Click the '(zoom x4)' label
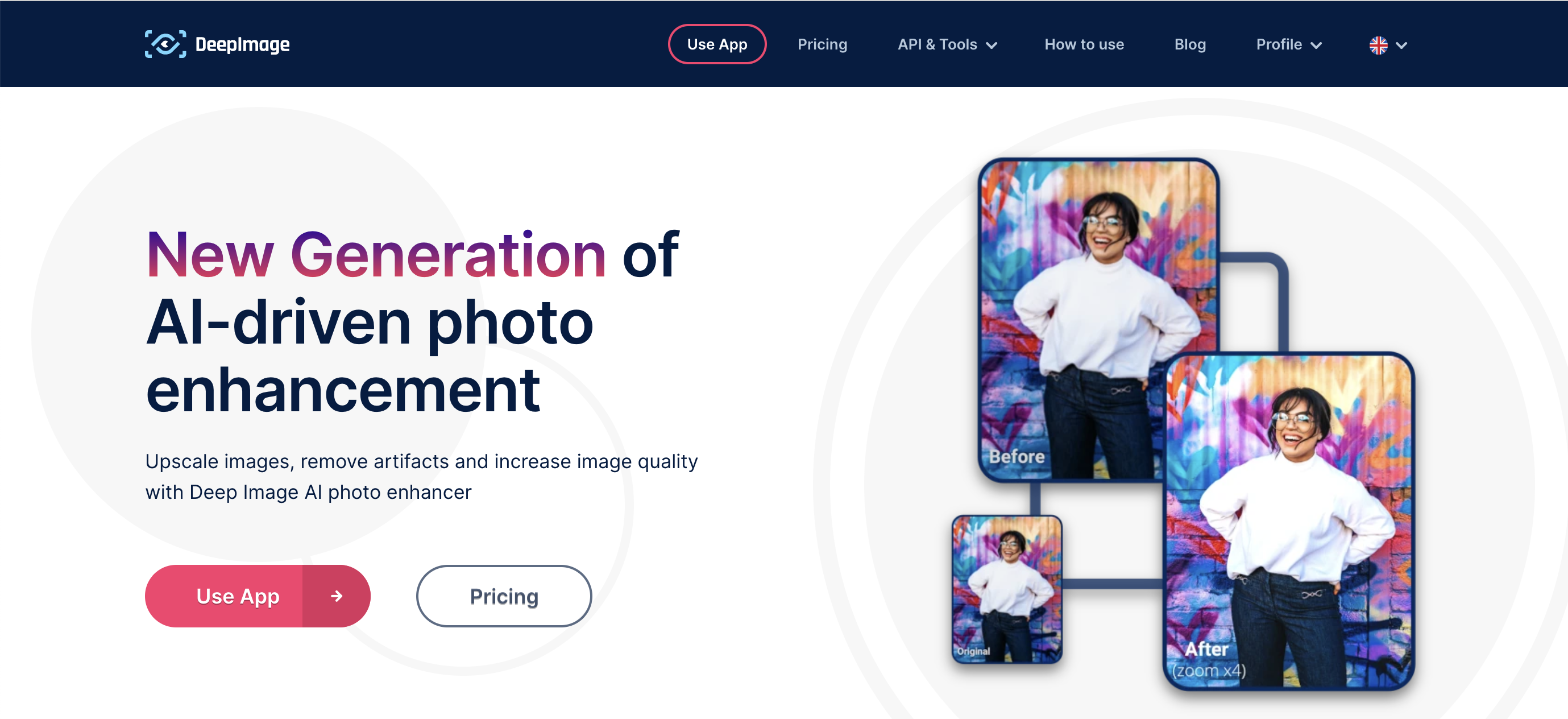1568x719 pixels. click(x=1209, y=670)
